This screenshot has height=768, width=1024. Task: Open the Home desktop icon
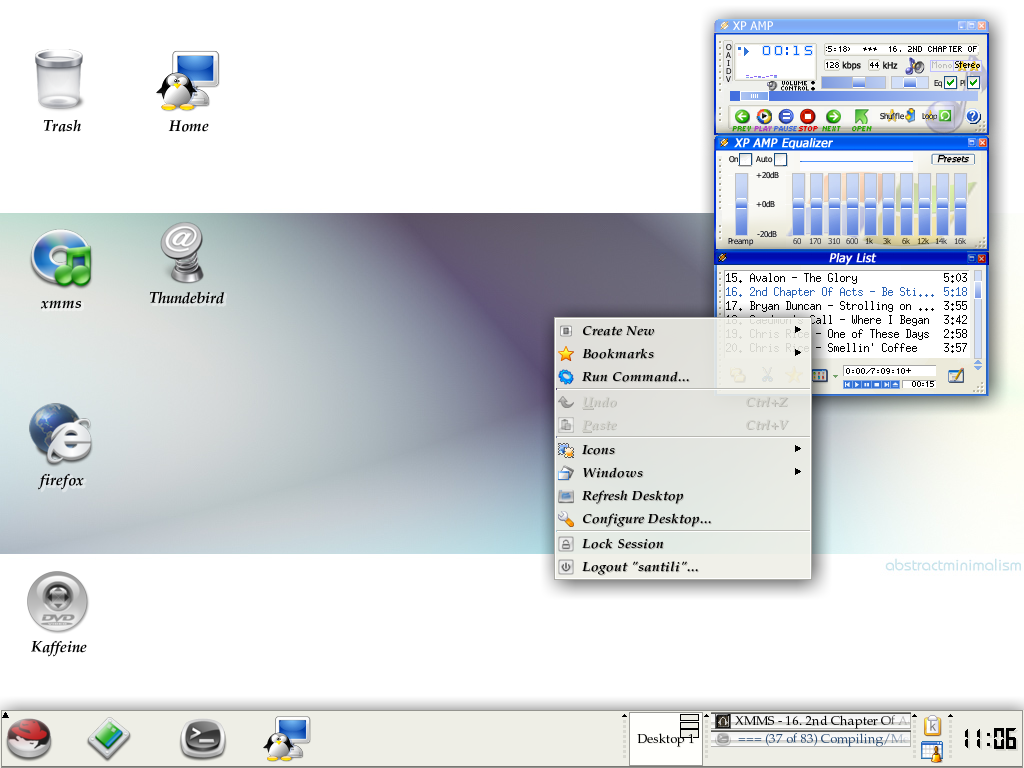point(188,80)
